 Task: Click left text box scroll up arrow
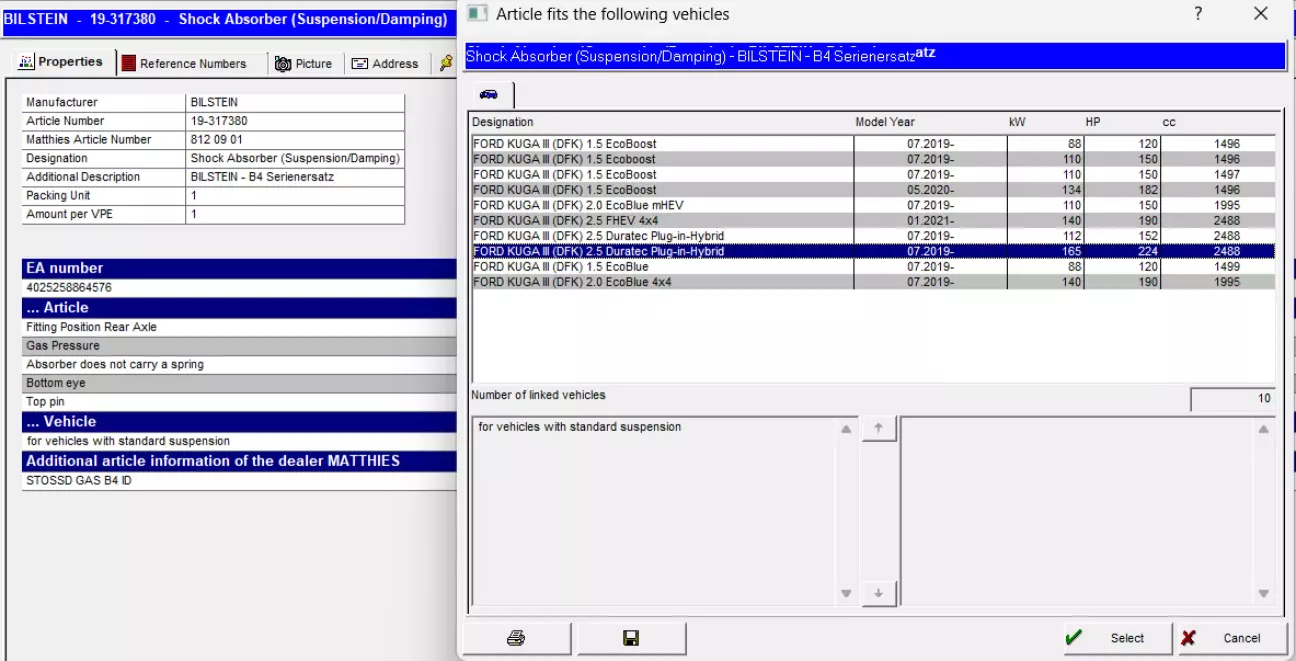[x=846, y=429]
